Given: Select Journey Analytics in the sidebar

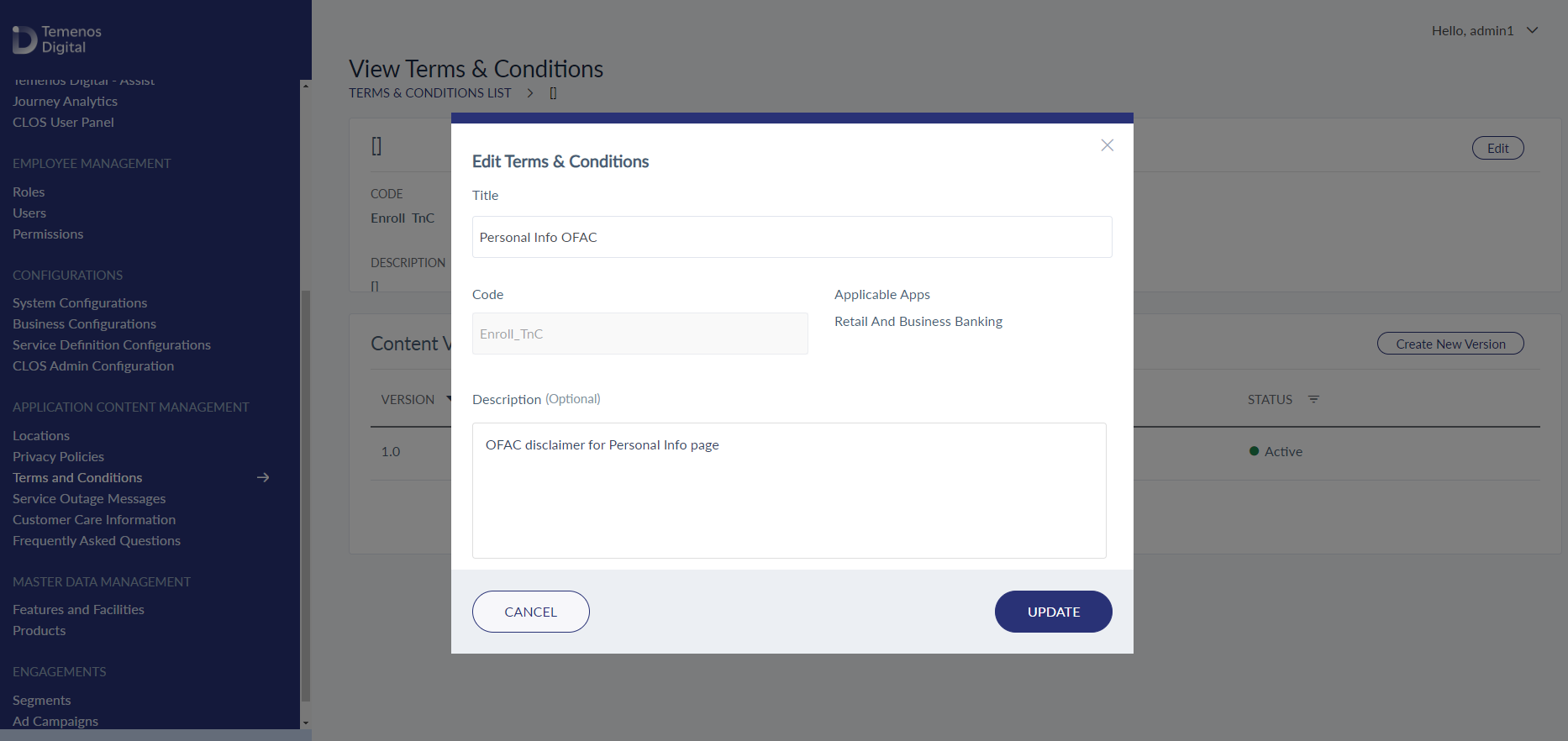Looking at the screenshot, I should pos(65,101).
